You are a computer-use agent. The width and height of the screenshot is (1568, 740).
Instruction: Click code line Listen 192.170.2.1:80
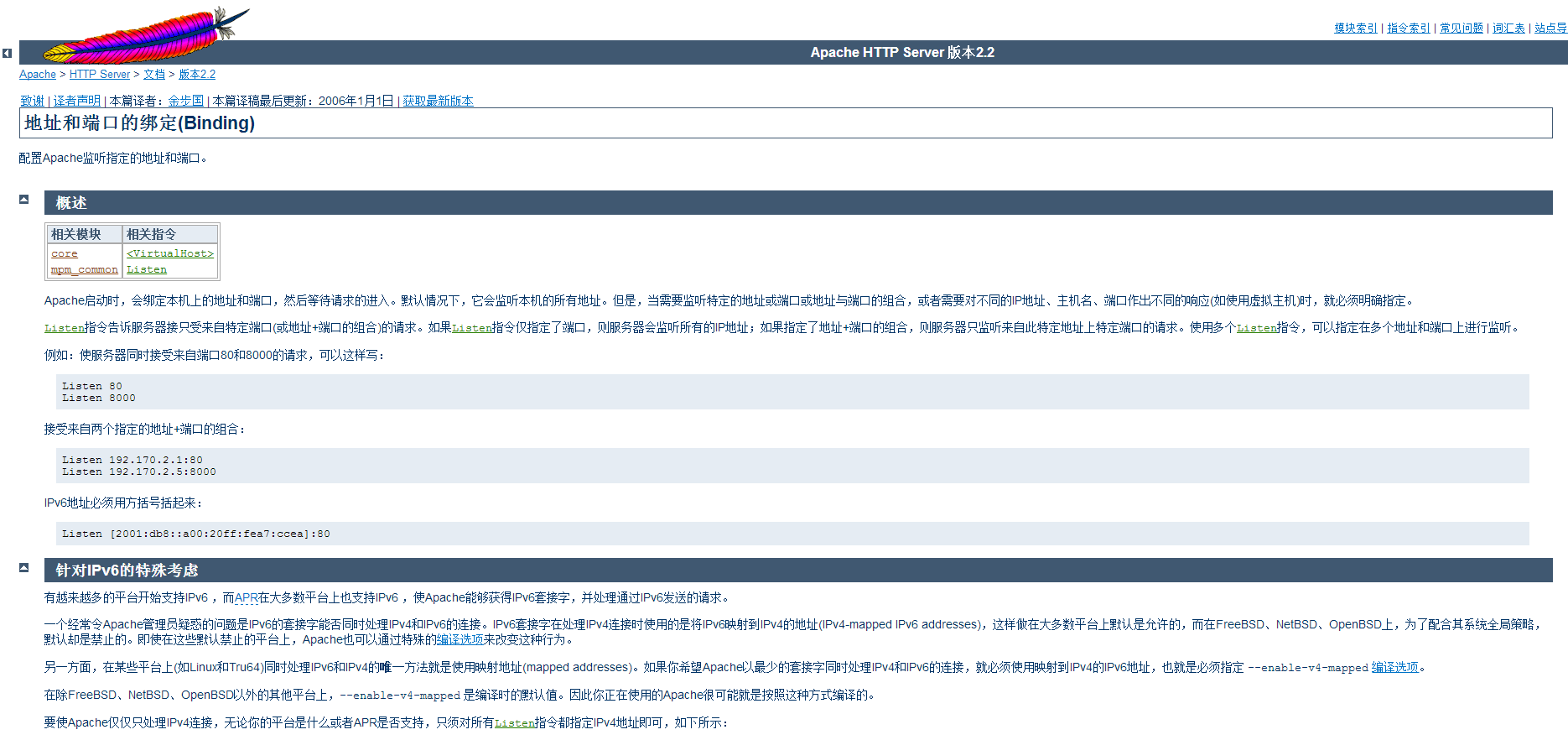click(132, 460)
